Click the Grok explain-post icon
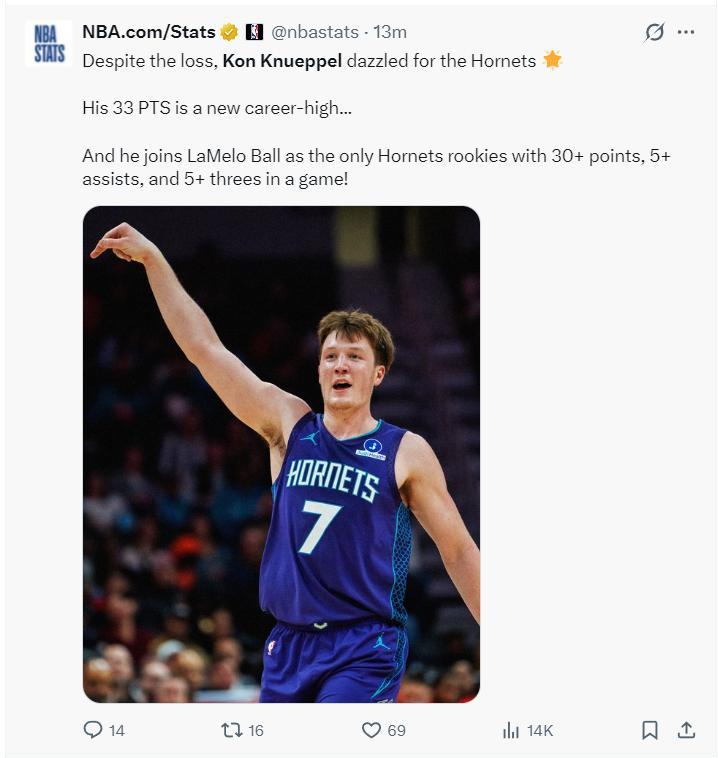Viewport: 718px width, 758px height. tap(654, 32)
